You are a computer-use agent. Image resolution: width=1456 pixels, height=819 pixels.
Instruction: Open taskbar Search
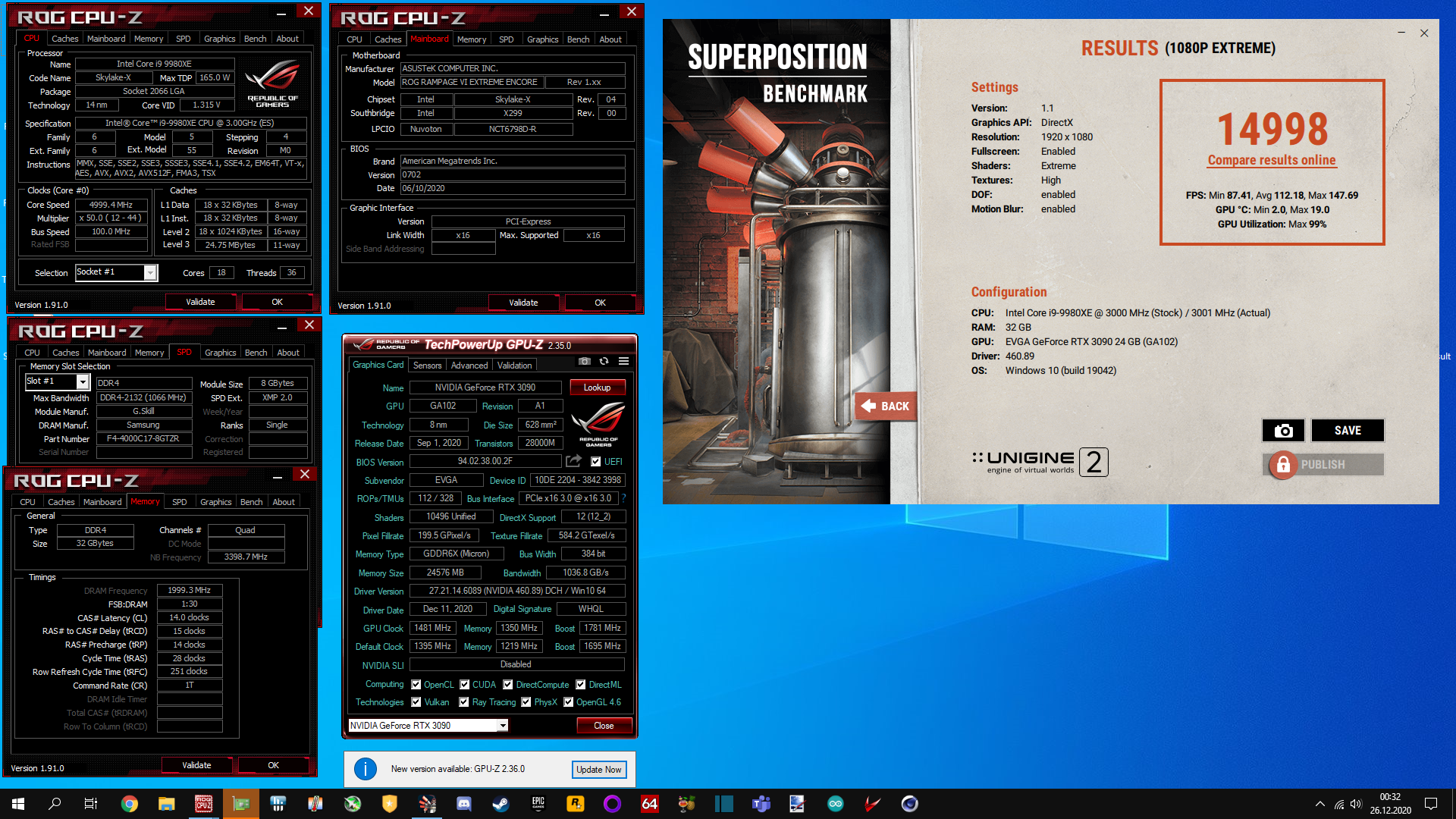coord(55,804)
